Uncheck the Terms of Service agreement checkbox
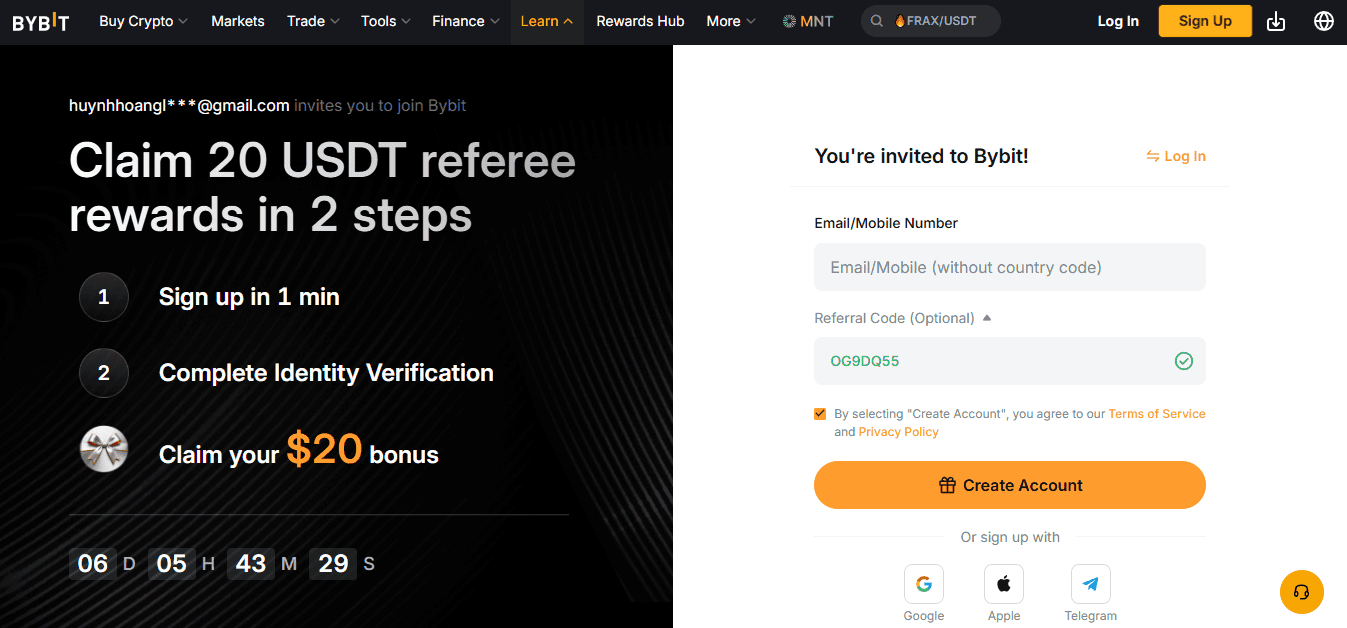The image size is (1347, 628). click(x=820, y=413)
